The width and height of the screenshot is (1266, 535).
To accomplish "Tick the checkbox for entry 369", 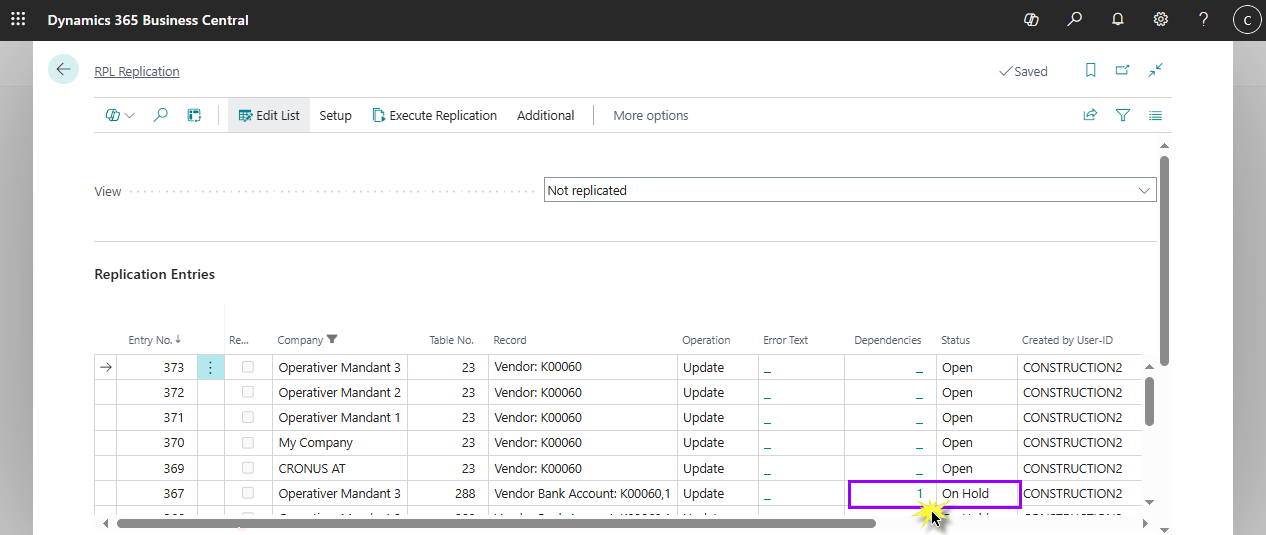I will click(x=248, y=468).
